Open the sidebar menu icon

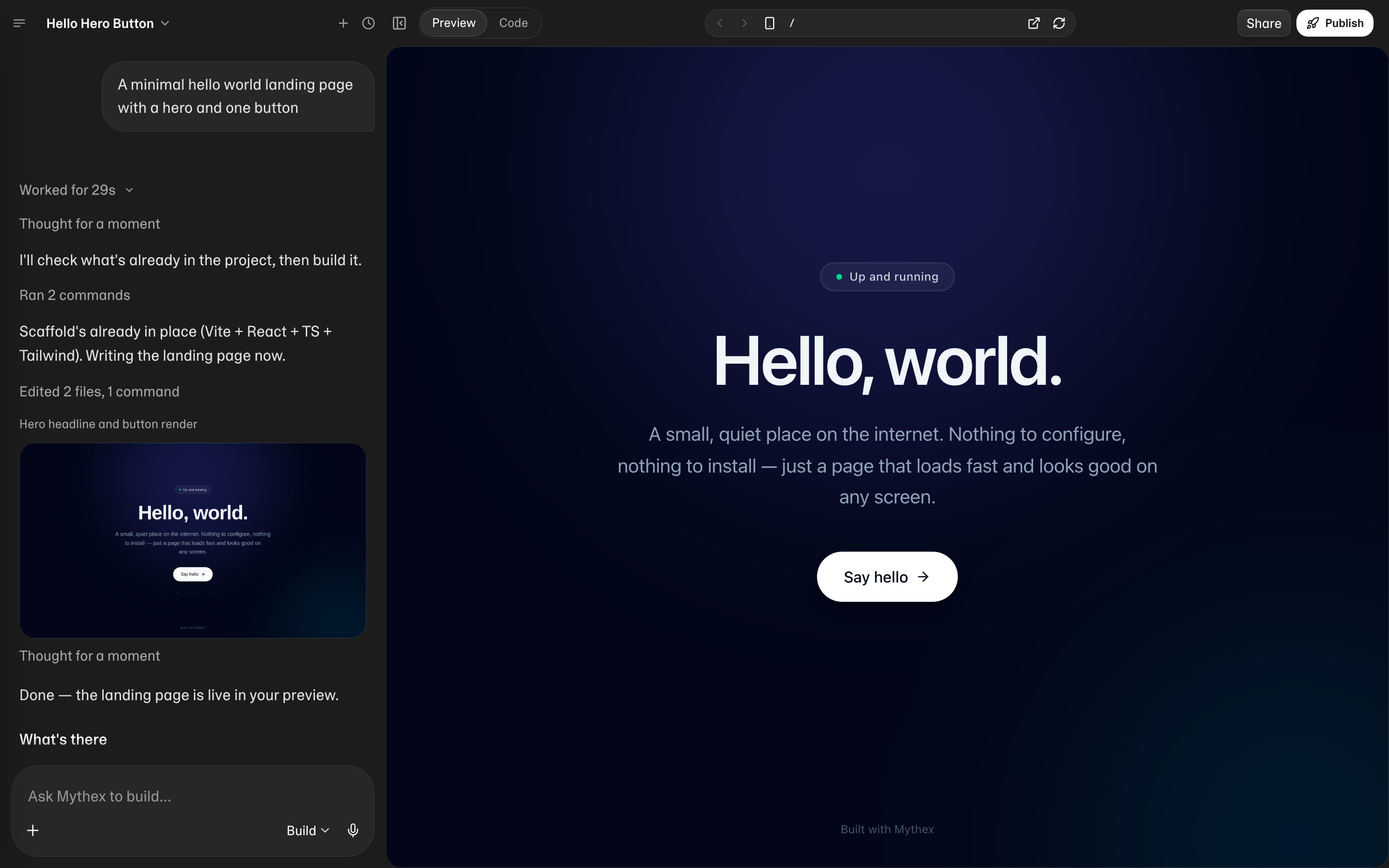(19, 23)
